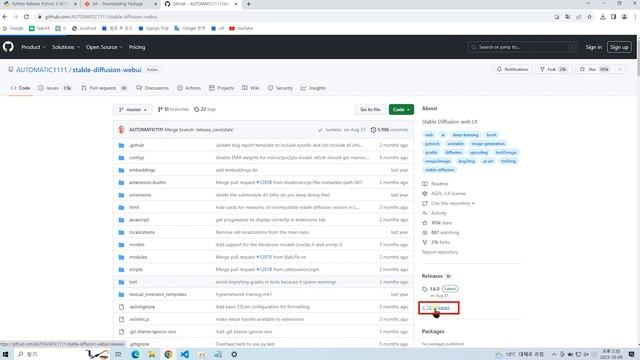Click the translate page icon in address bar
This screenshot has height=360, width=640.
click(x=568, y=17)
